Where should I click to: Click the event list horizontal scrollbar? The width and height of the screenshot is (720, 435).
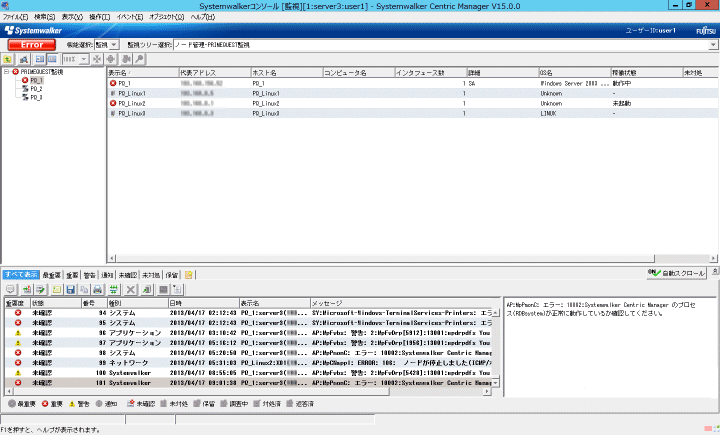coord(248,392)
